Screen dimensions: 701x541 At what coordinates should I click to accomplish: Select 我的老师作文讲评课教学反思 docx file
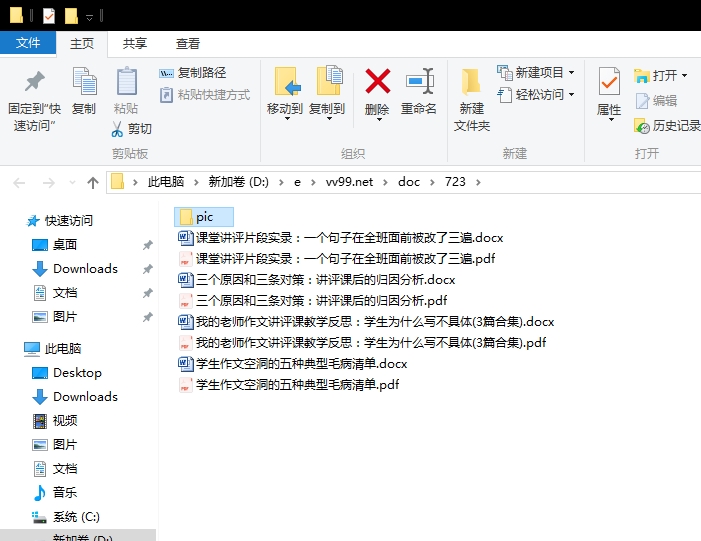tap(366, 321)
